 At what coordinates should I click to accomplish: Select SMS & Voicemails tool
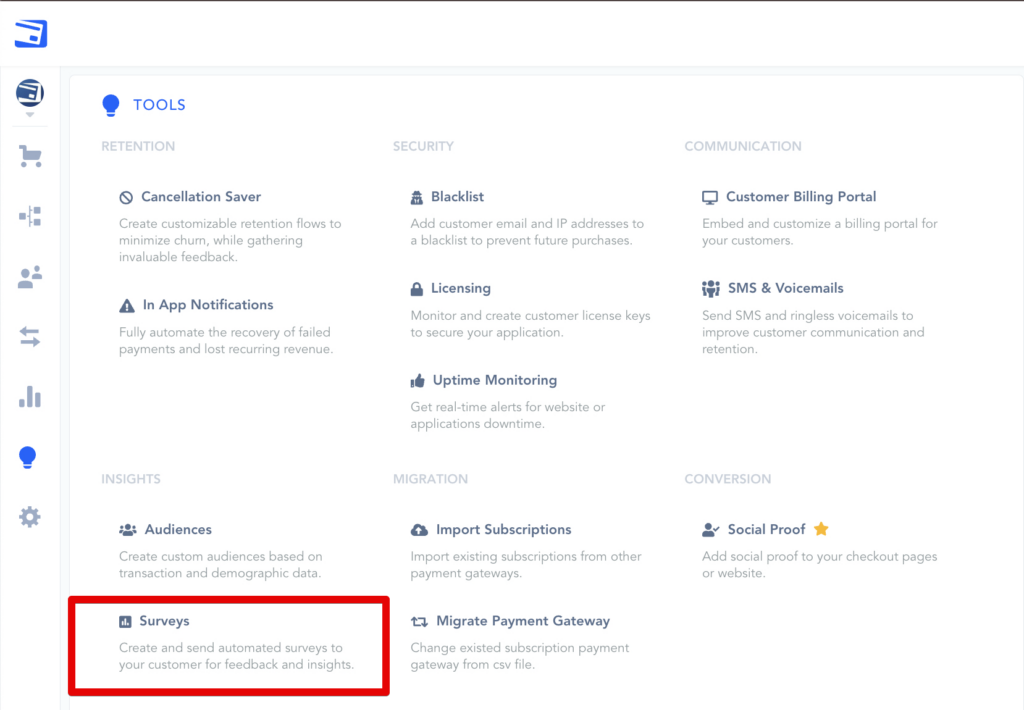coord(785,288)
